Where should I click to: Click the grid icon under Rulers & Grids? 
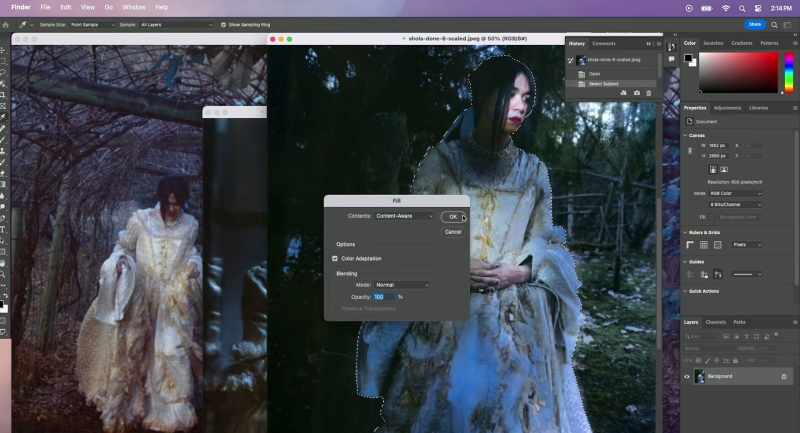(x=704, y=245)
